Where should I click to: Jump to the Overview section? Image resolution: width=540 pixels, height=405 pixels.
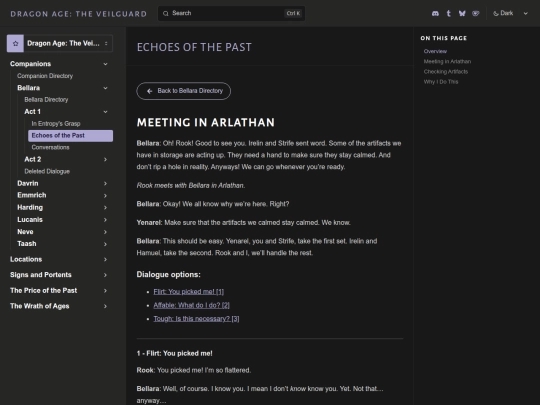[435, 51]
